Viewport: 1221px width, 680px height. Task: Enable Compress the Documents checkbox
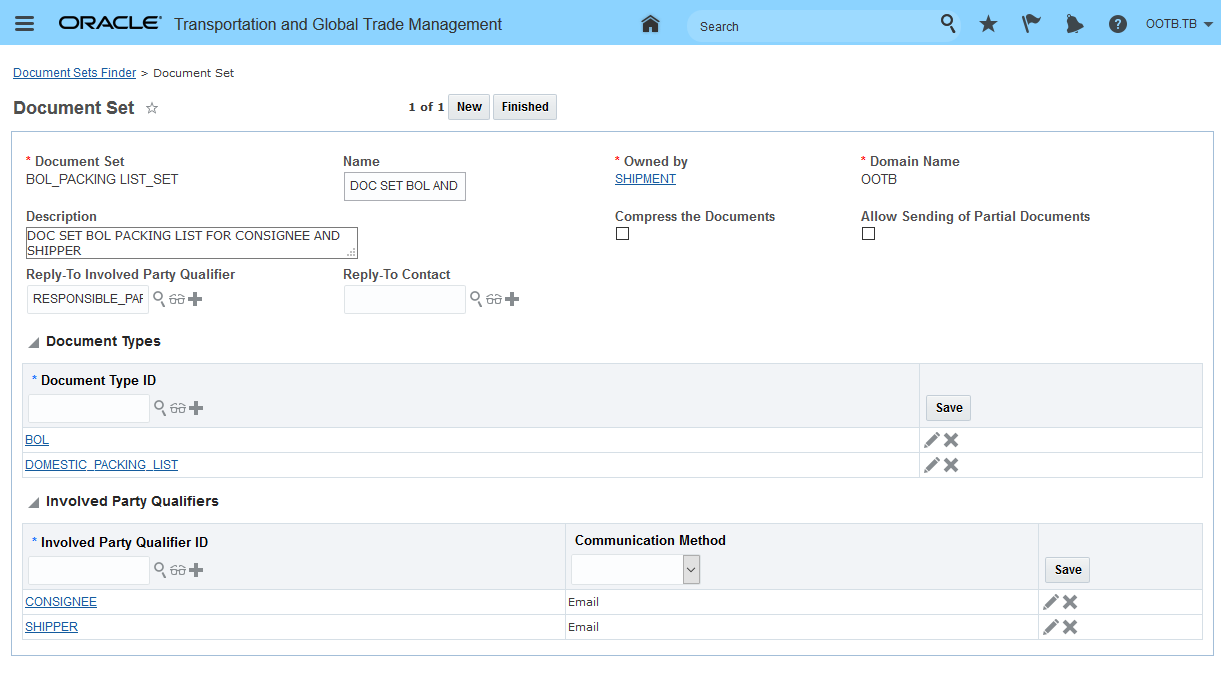point(622,234)
